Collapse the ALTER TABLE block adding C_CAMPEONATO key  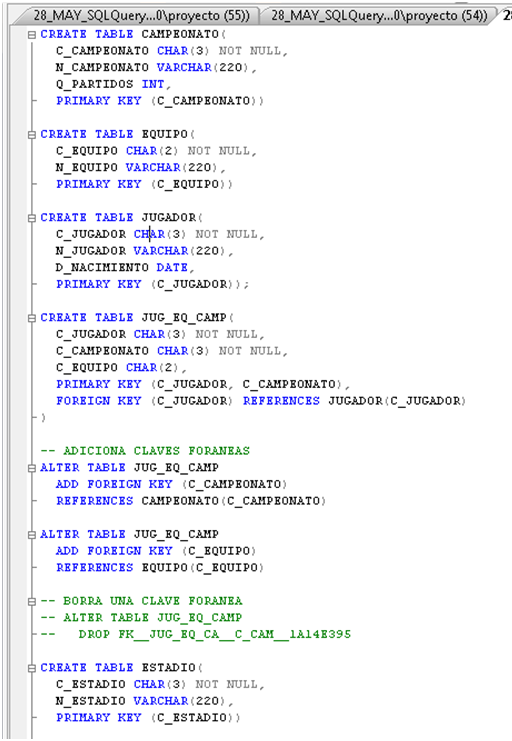click(32, 468)
